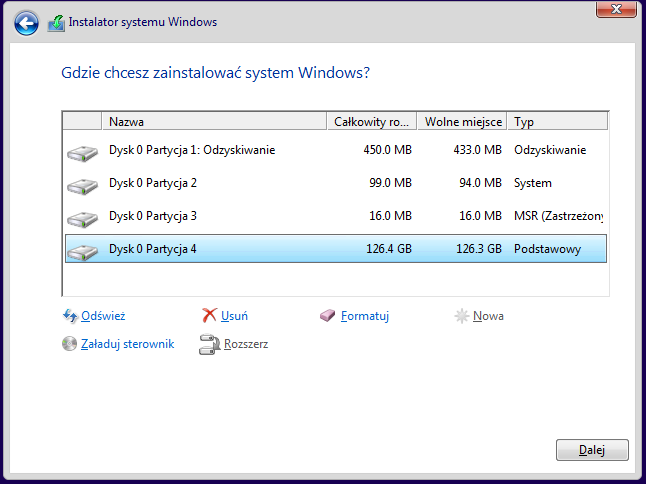Viewport: 646px width, 484px height.
Task: Click the 433.0 MB free space cell
Action: point(477,150)
